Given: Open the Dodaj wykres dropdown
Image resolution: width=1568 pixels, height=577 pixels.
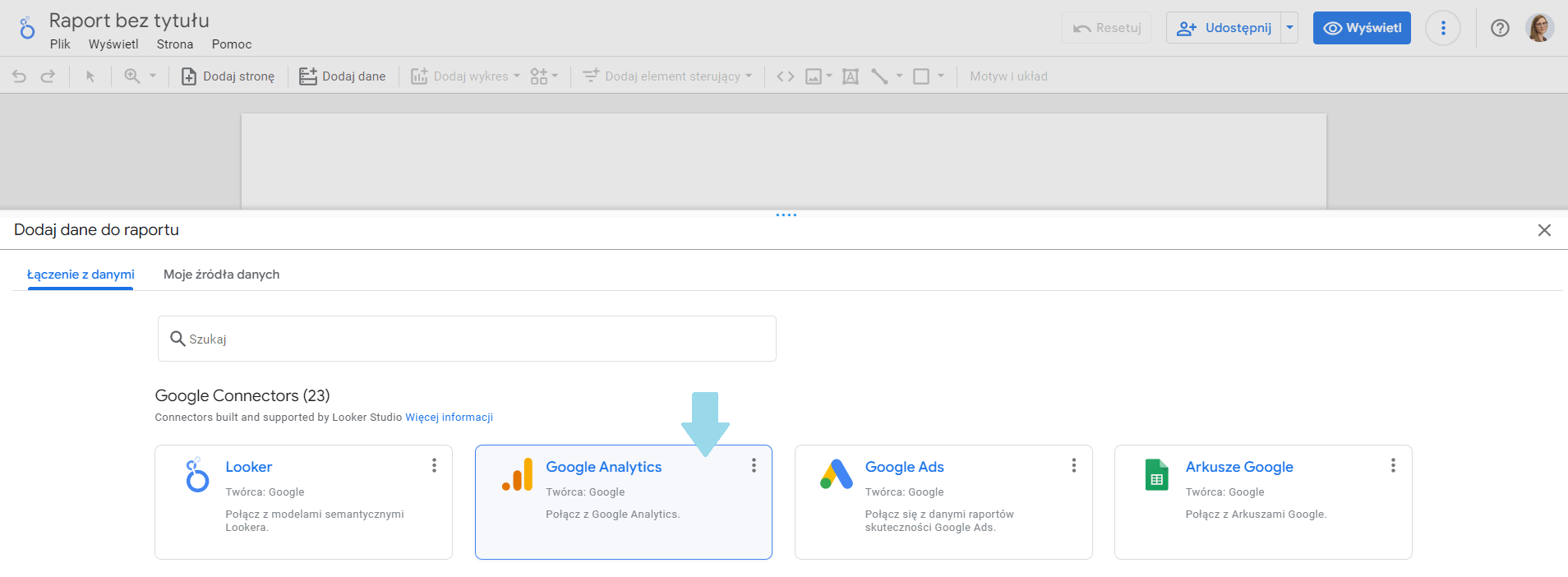Looking at the screenshot, I should click(465, 76).
